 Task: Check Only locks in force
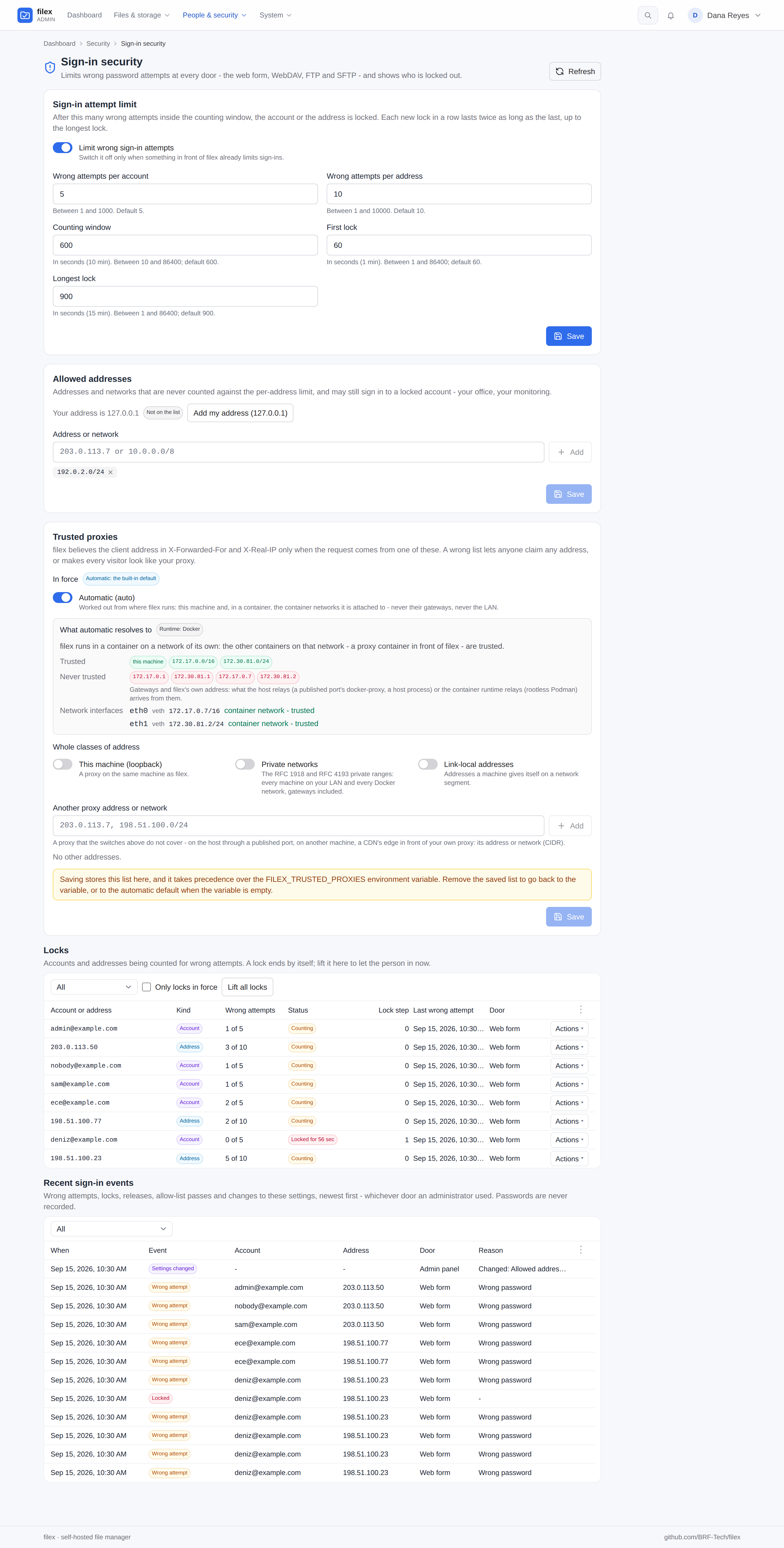146,987
